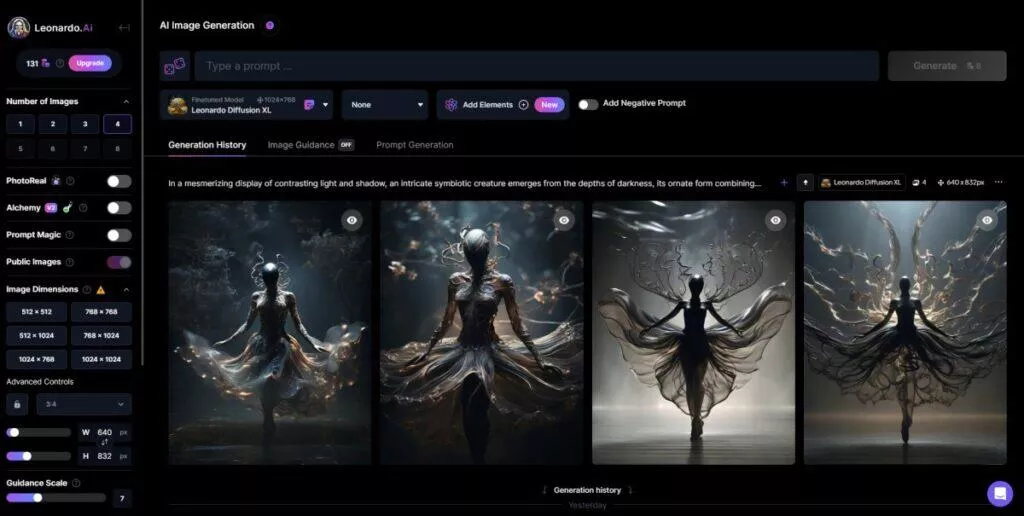Image resolution: width=1024 pixels, height=516 pixels.
Task: Open the Guidance Scale help icon
Action: [76, 483]
